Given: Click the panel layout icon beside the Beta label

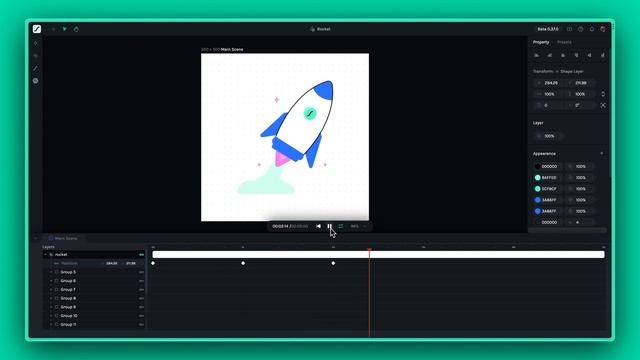Looking at the screenshot, I should pyautogui.click(x=569, y=29).
